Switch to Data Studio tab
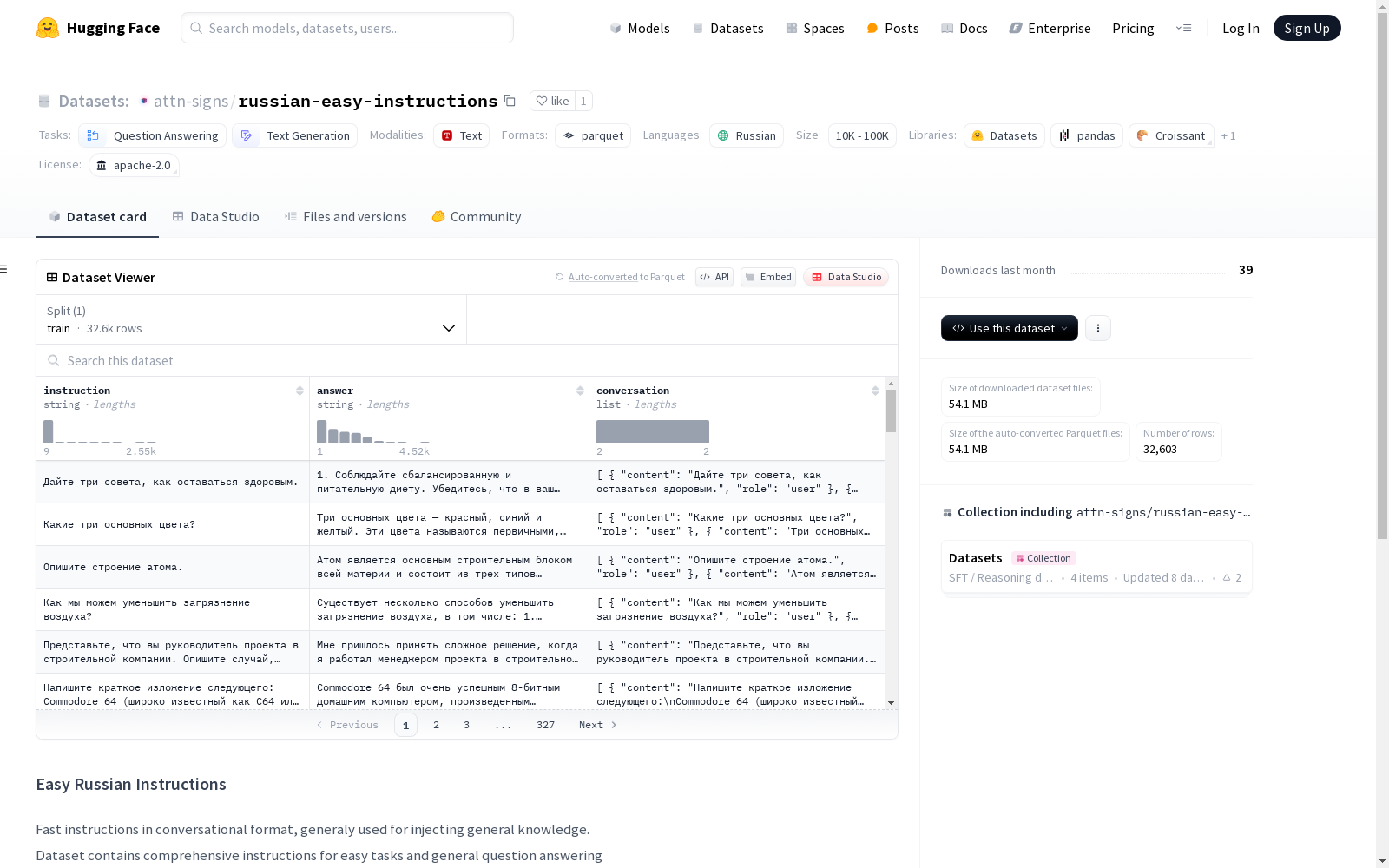This screenshot has width=1389, height=868. pos(215,217)
